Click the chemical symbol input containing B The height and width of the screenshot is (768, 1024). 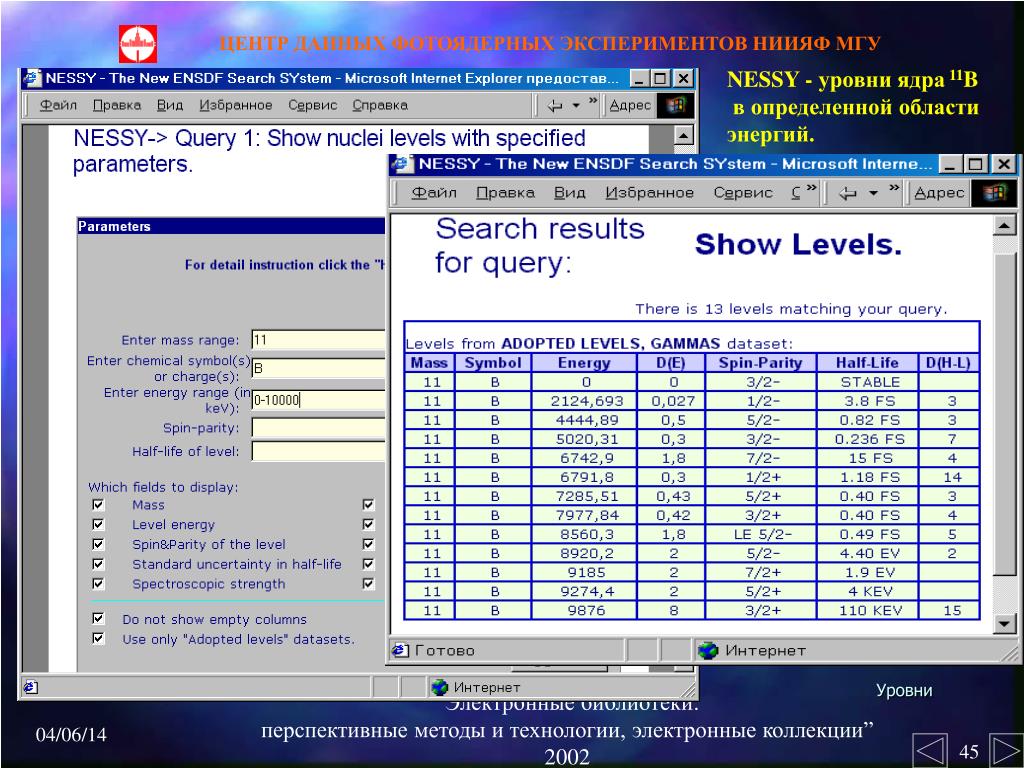pyautogui.click(x=319, y=368)
